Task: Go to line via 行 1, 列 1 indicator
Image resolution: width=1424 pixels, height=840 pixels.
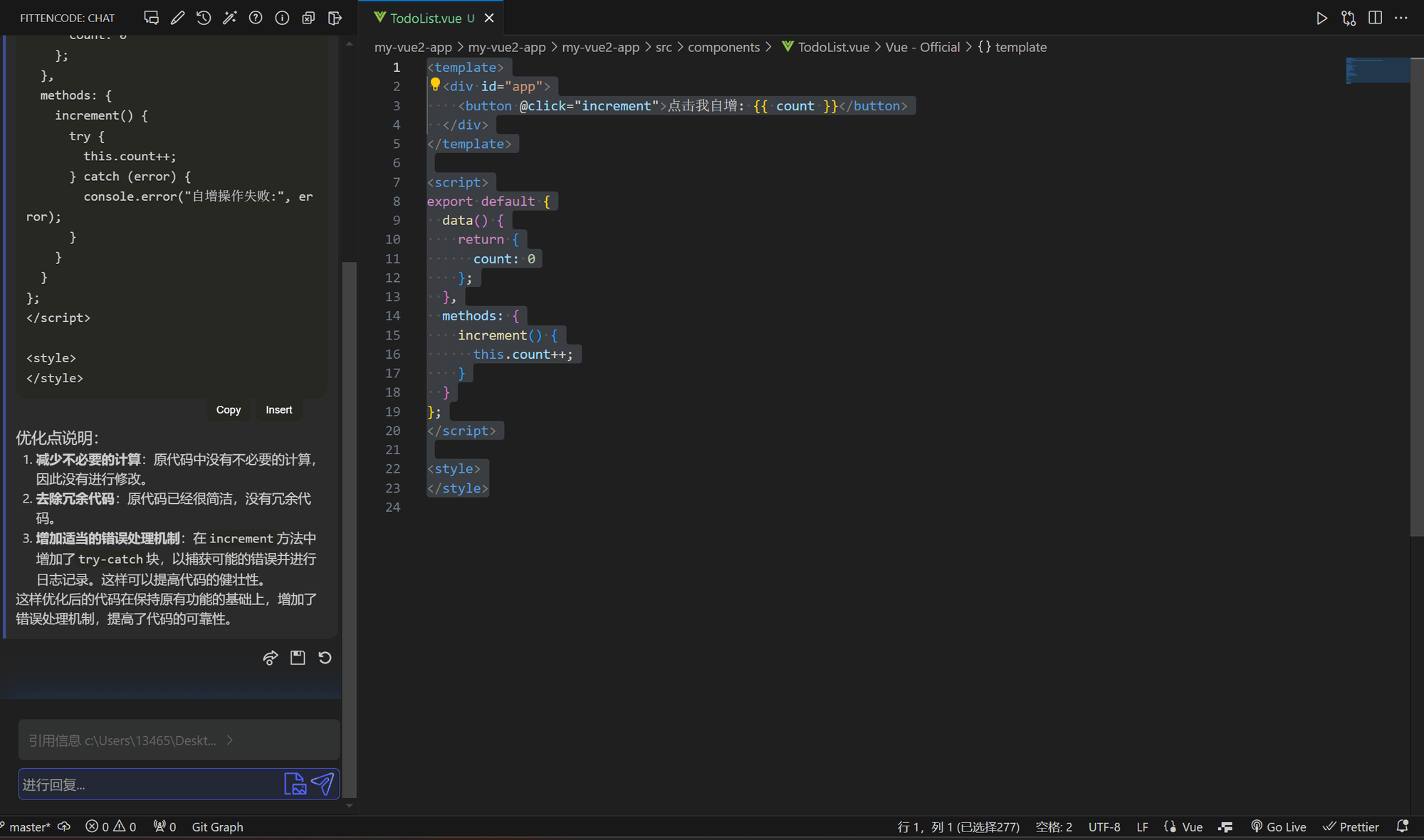Action: click(958, 826)
